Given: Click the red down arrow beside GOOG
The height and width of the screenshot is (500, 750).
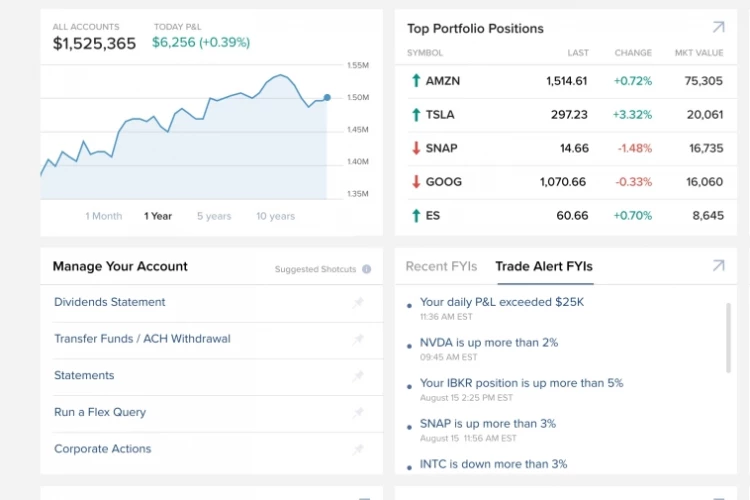Looking at the screenshot, I should tap(416, 182).
